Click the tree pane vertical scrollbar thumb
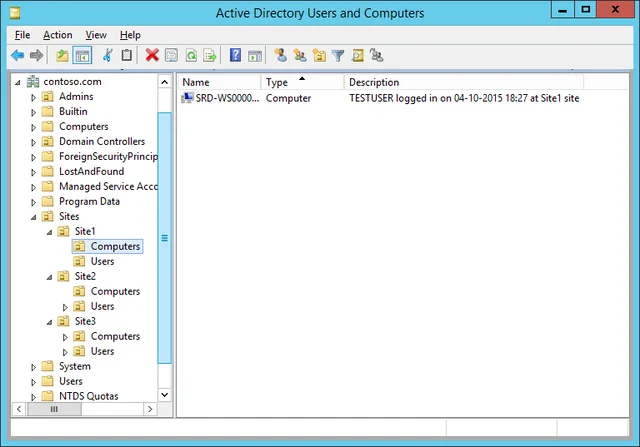640x447 pixels. point(164,238)
